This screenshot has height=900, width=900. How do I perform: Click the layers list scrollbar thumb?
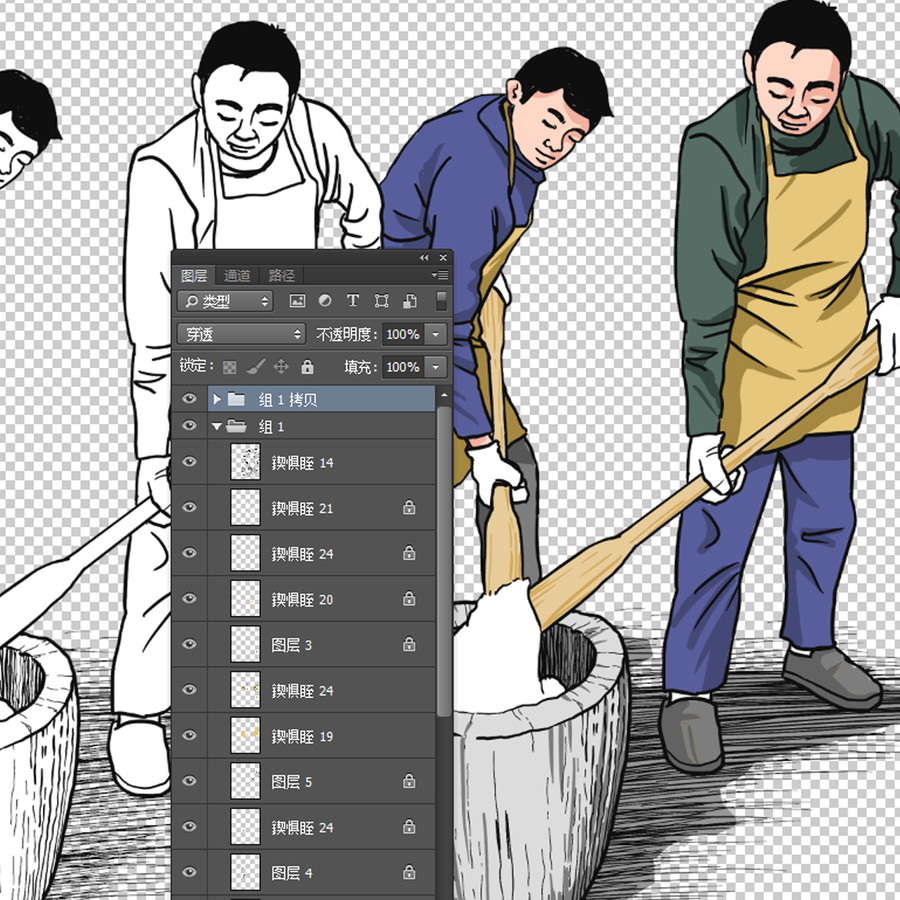point(444,561)
